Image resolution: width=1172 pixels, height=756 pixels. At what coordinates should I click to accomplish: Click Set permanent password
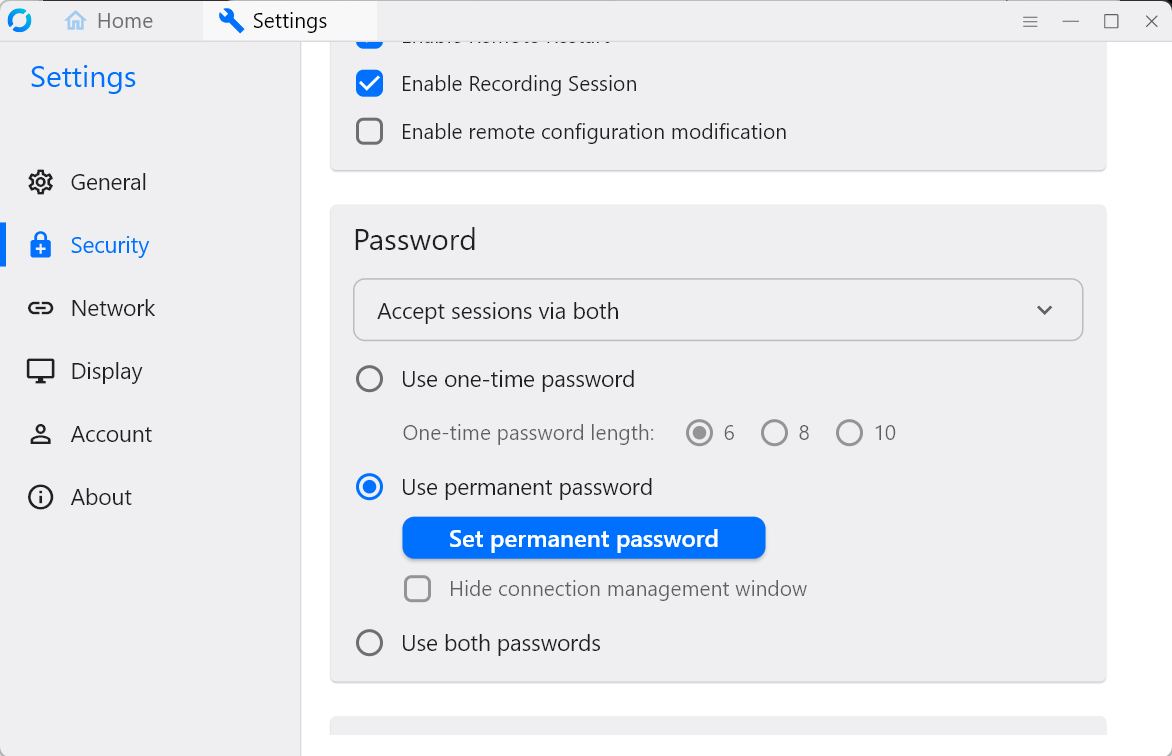(583, 538)
